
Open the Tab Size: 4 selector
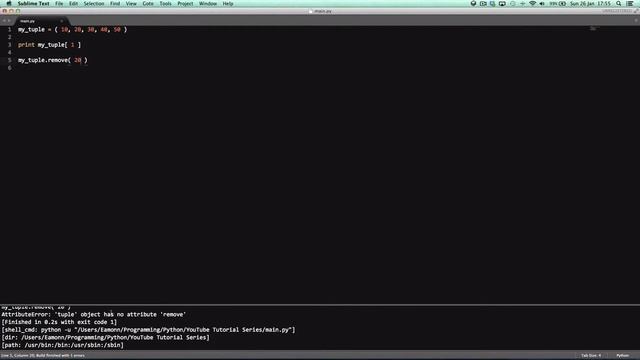click(591, 356)
